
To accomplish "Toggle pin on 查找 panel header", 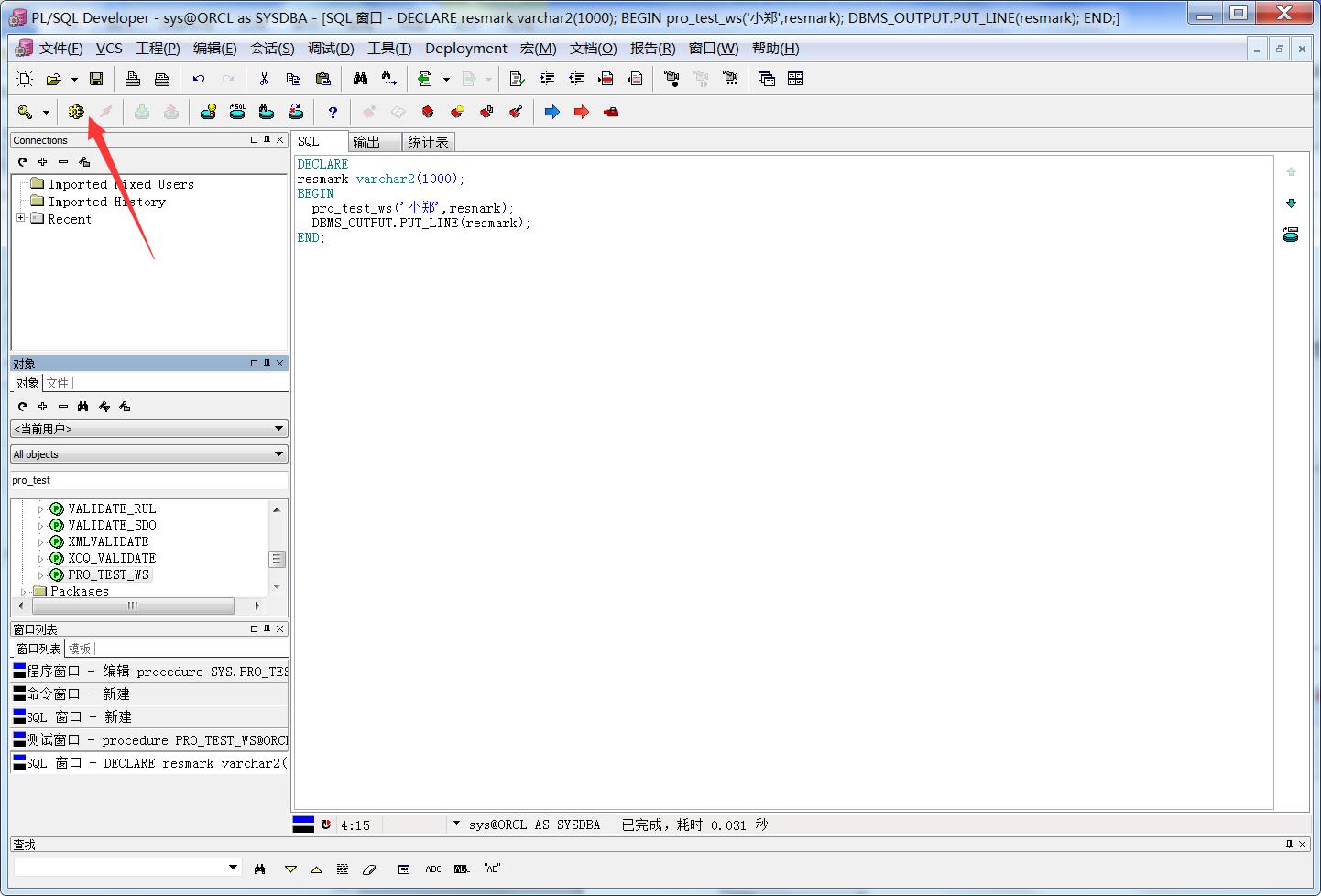I will (1289, 844).
